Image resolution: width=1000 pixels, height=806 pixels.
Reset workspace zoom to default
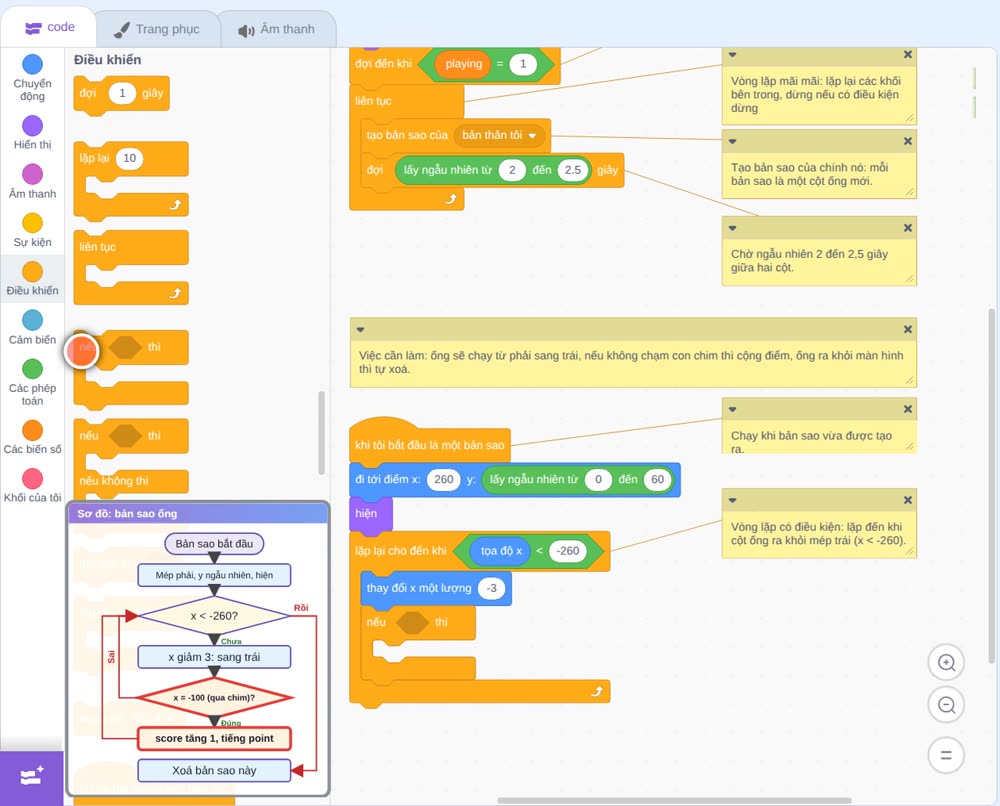(946, 756)
